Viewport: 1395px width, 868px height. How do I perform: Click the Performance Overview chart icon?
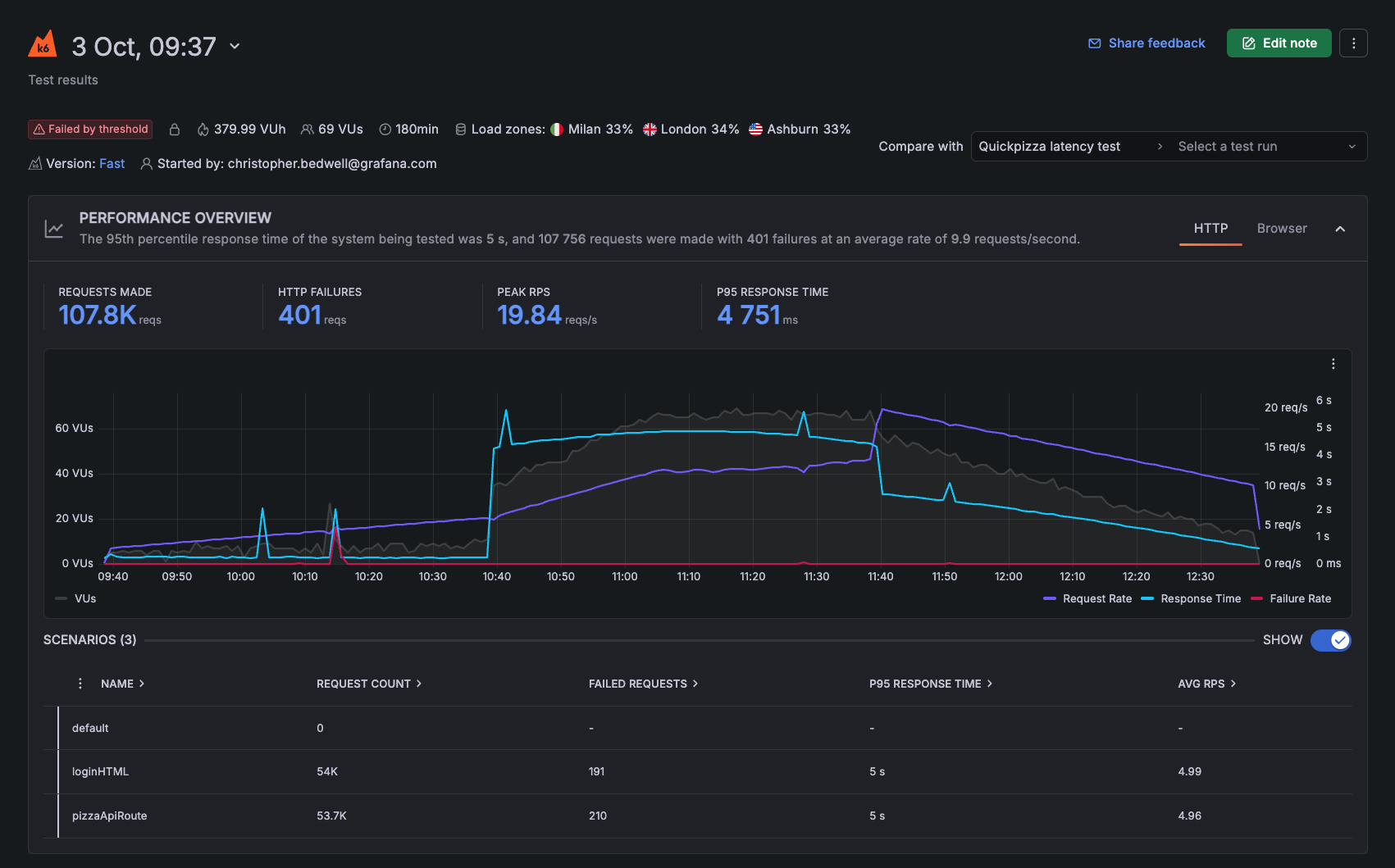click(x=53, y=228)
